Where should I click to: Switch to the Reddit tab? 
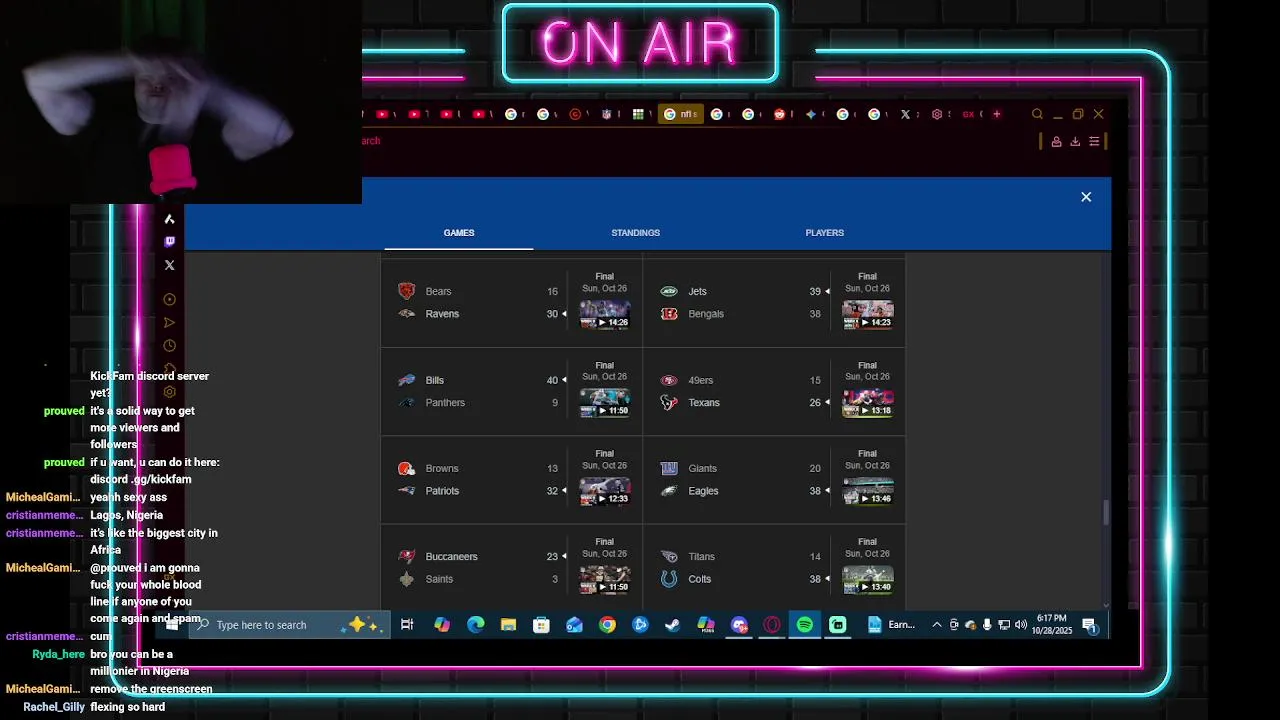point(779,114)
